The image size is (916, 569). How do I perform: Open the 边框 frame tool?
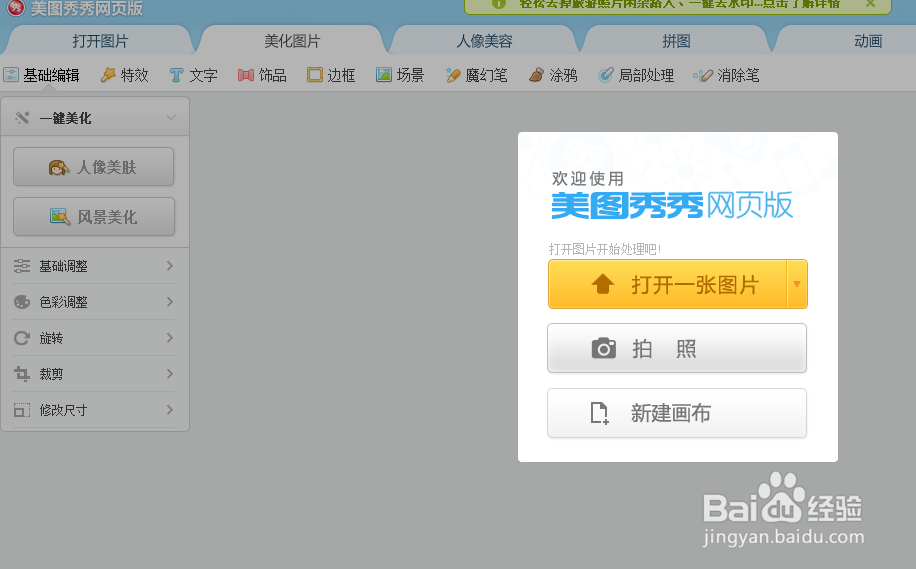point(331,75)
